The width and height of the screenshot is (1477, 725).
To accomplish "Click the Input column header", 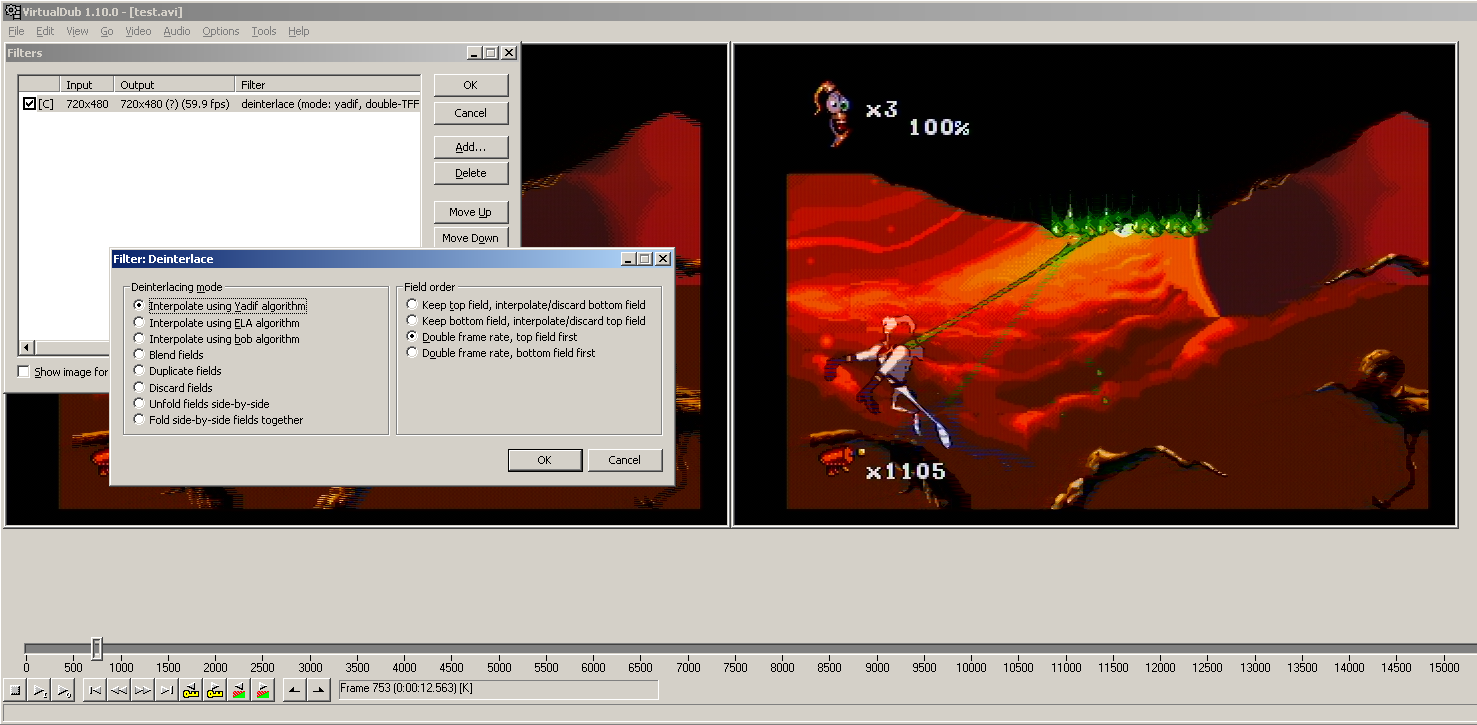I will coord(87,85).
